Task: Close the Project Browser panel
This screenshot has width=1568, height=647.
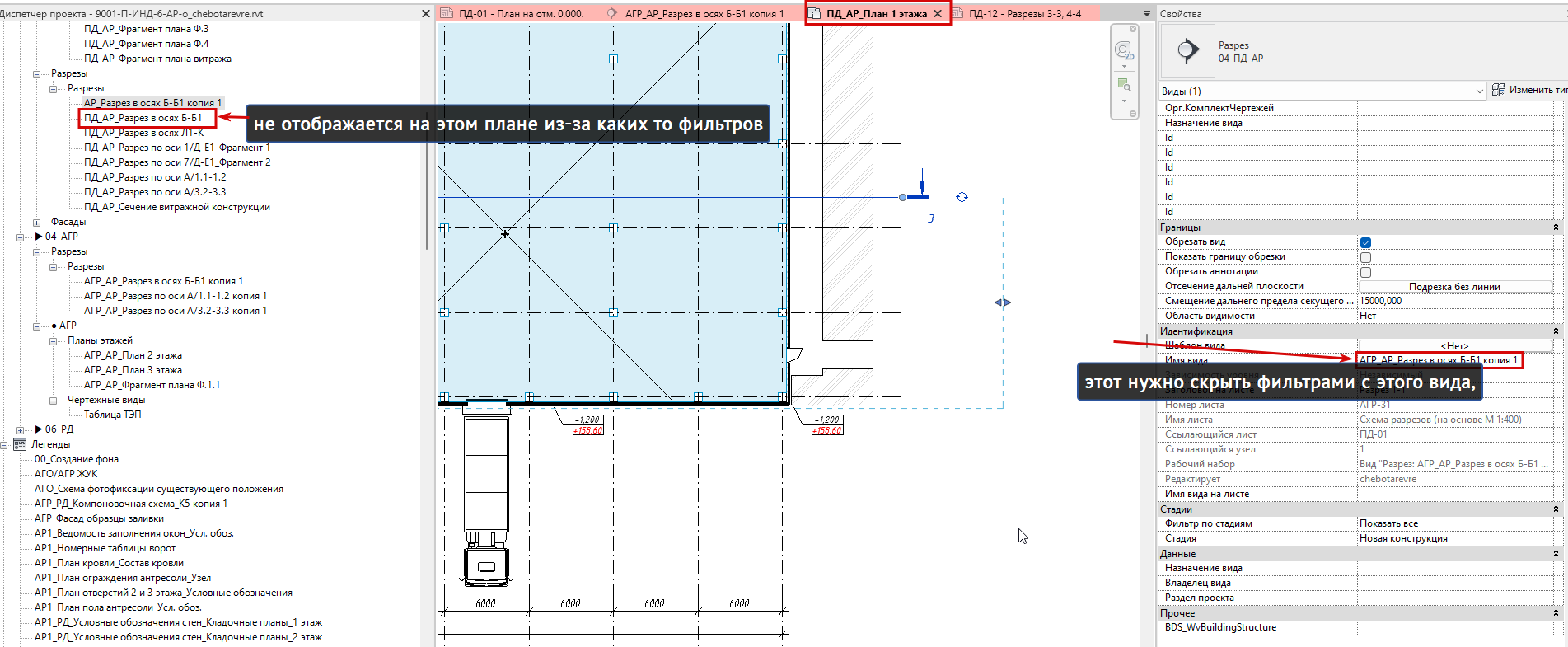Action: (x=426, y=14)
